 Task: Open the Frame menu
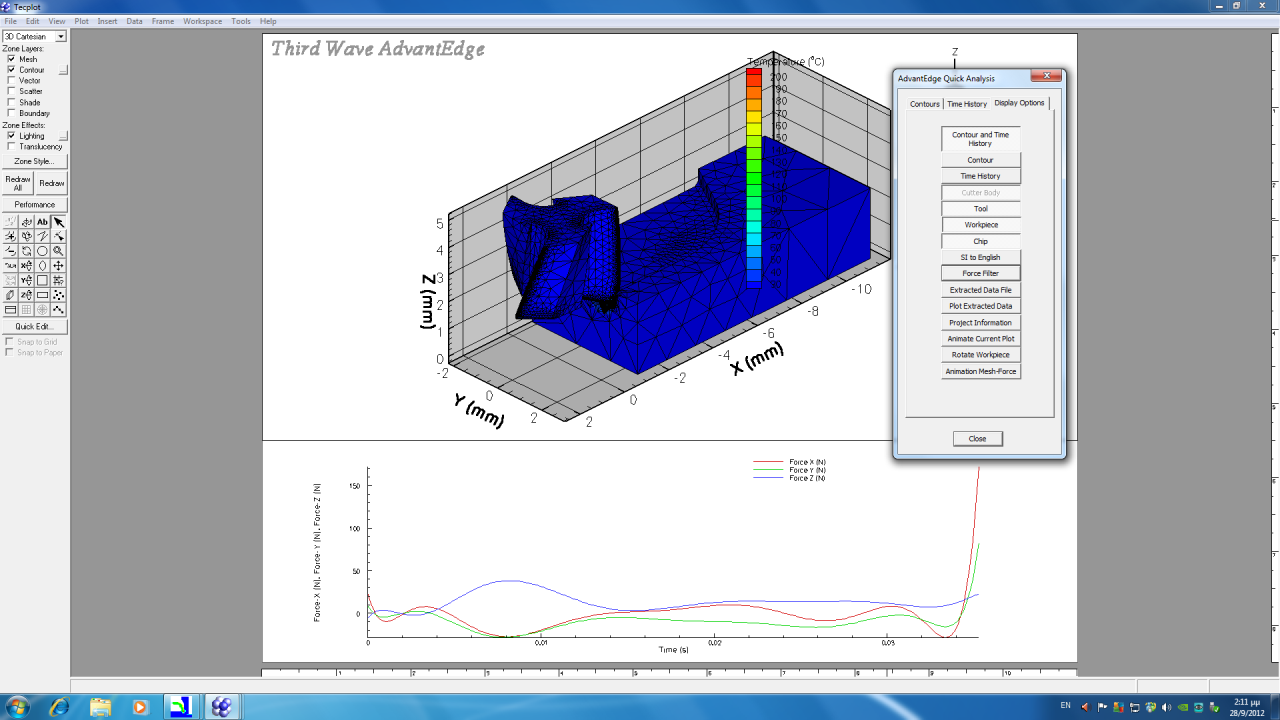pyautogui.click(x=163, y=21)
